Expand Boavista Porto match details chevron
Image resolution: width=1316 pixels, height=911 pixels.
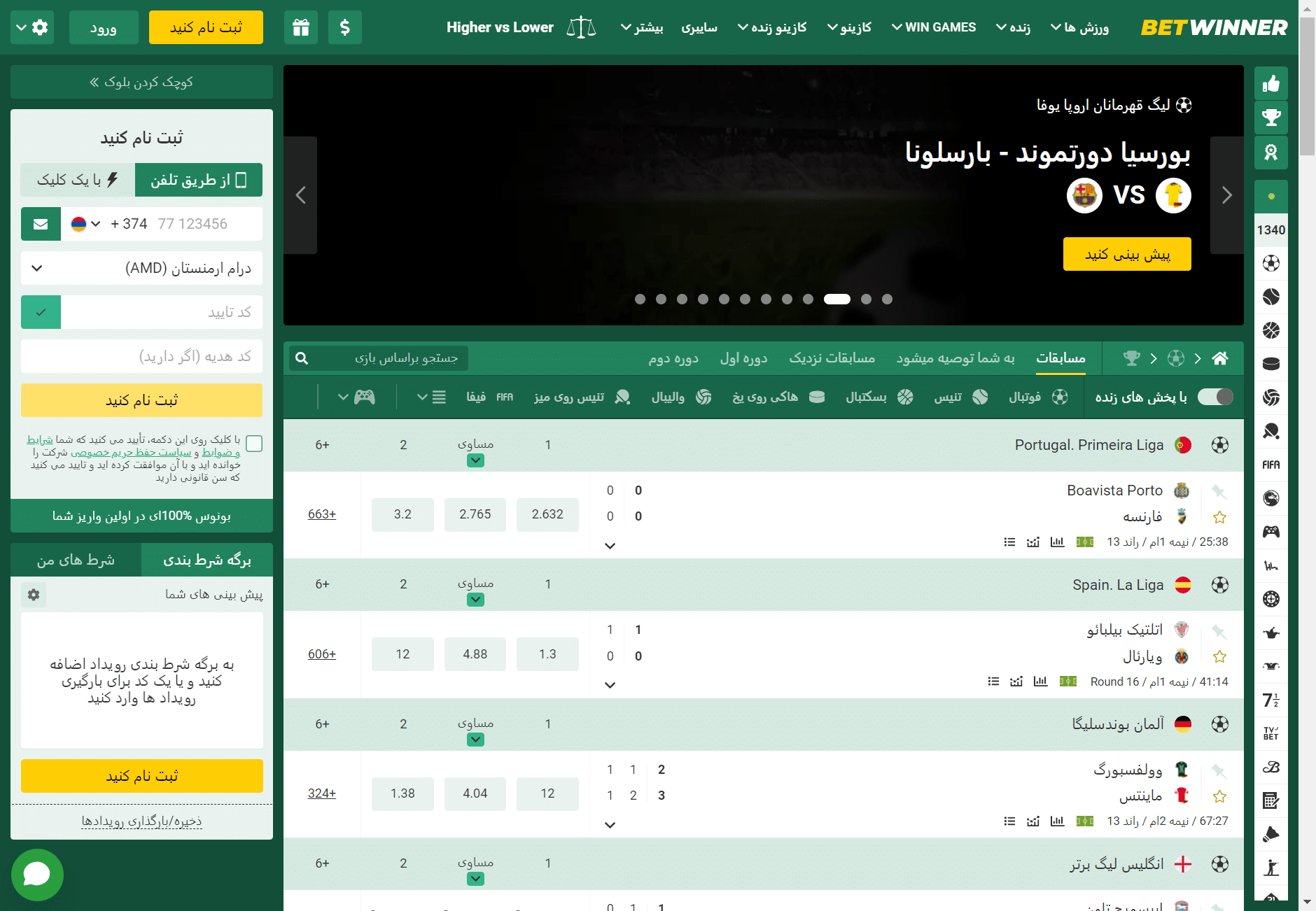pos(610,546)
